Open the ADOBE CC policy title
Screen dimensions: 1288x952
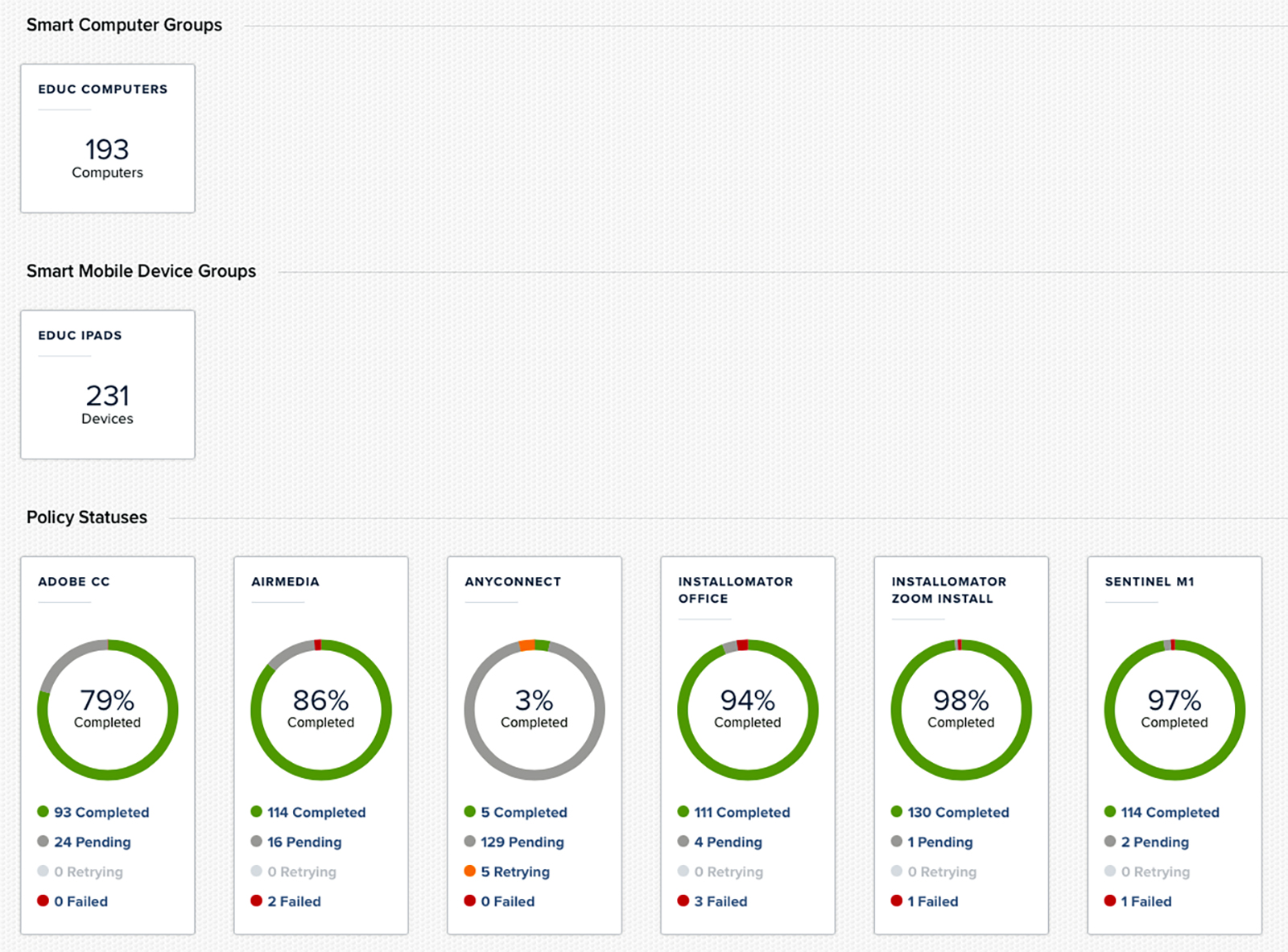point(74,581)
